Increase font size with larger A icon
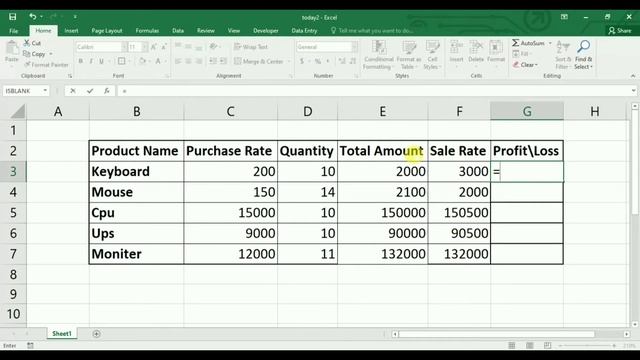The image size is (640, 360). tap(154, 47)
